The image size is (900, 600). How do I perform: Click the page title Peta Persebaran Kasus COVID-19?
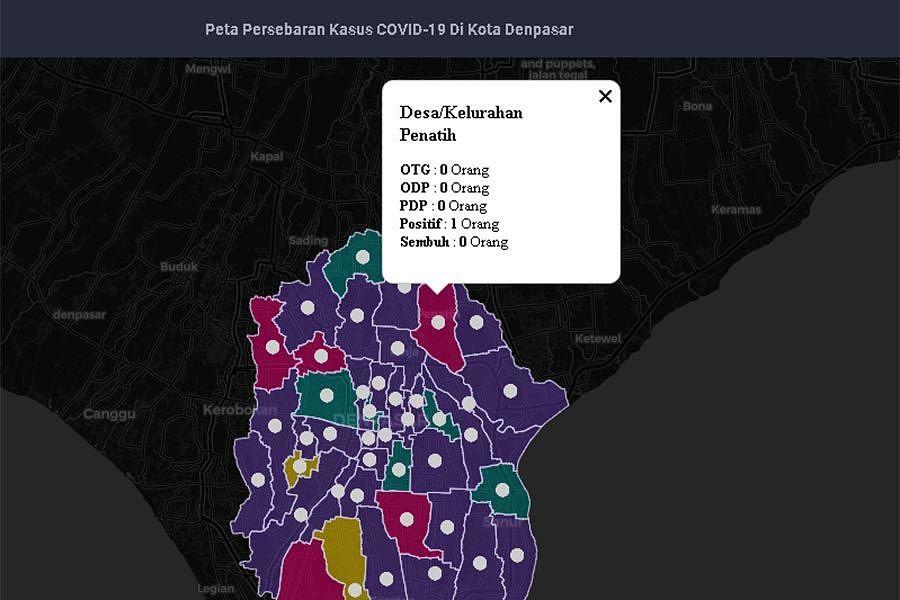pyautogui.click(x=389, y=29)
